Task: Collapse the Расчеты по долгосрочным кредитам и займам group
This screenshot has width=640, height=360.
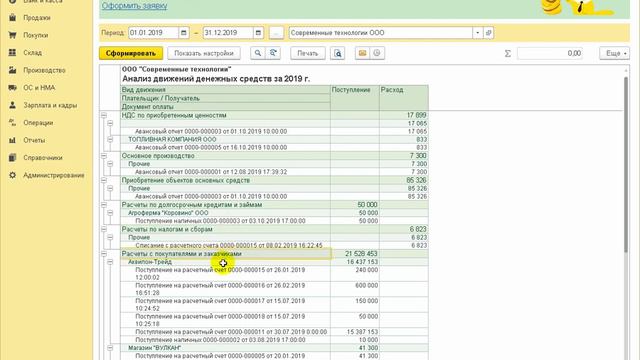Action: pyautogui.click(x=104, y=205)
